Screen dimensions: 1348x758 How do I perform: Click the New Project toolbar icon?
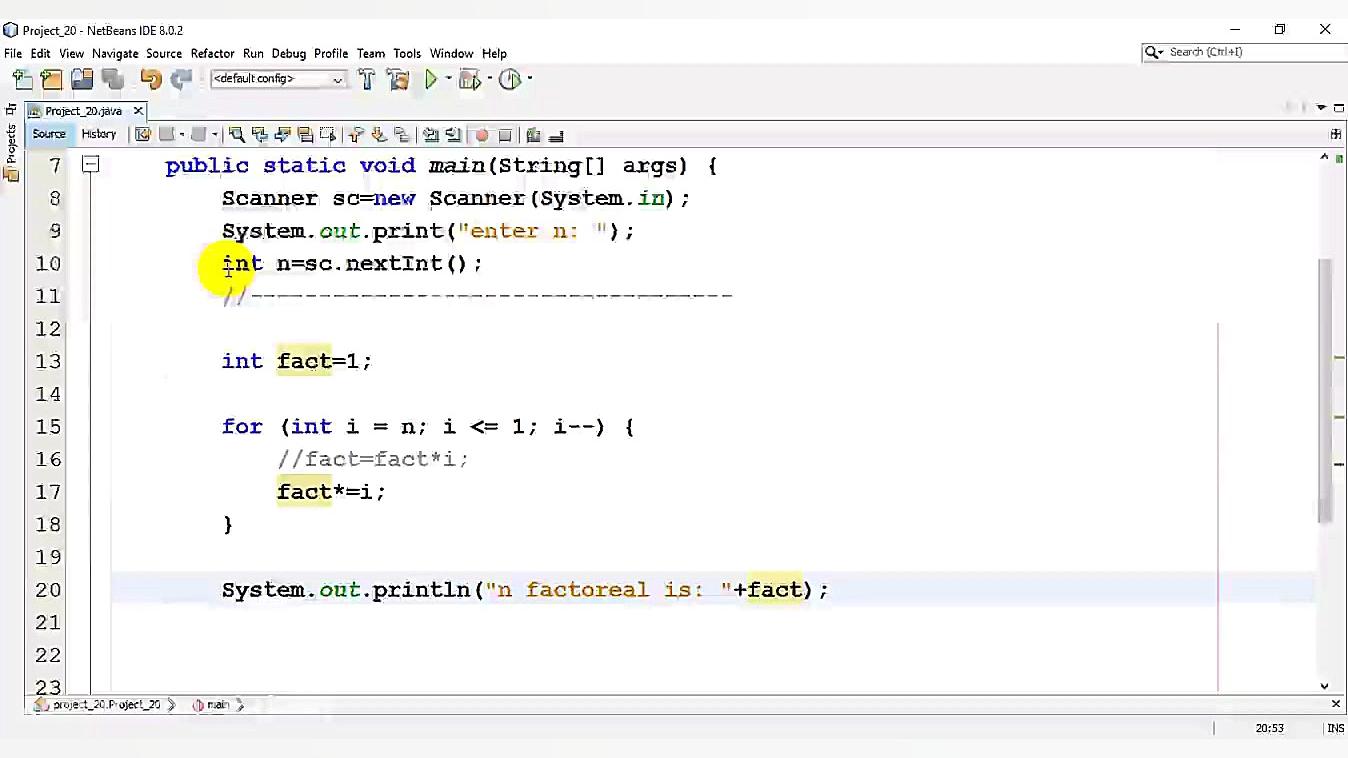click(52, 79)
